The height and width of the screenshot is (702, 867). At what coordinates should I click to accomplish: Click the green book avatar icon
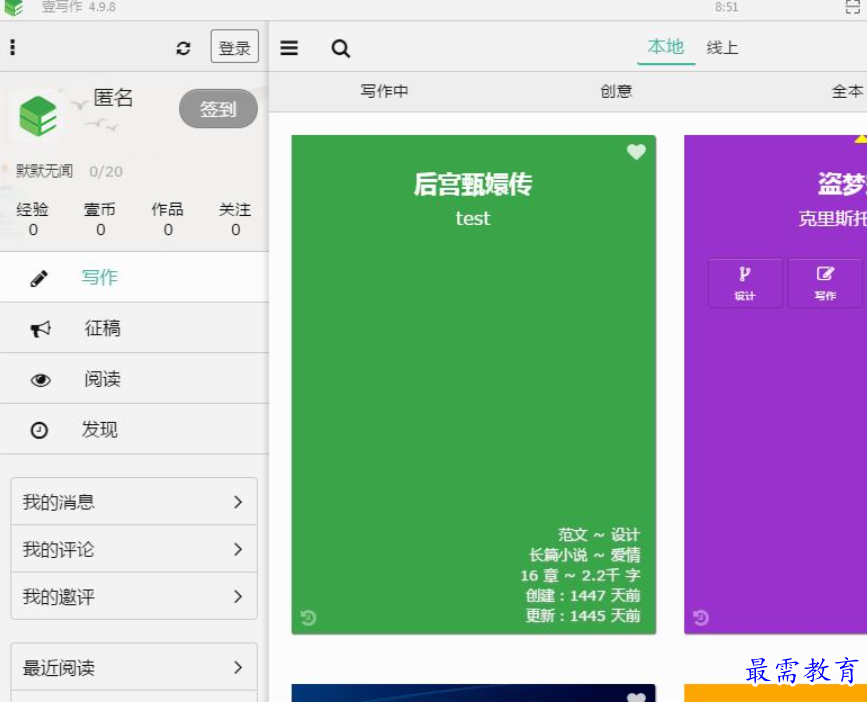pos(38,115)
